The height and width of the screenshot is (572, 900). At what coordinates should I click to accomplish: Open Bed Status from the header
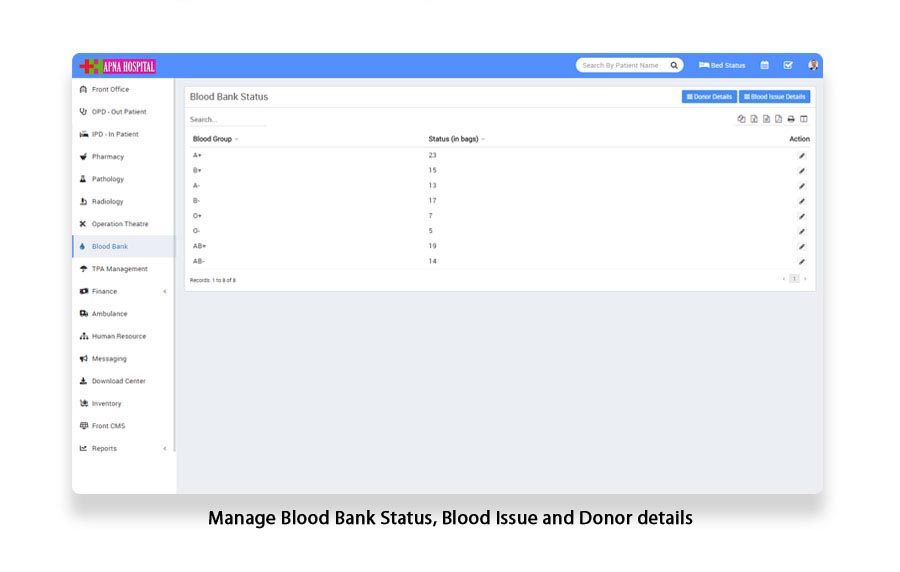pyautogui.click(x=722, y=65)
